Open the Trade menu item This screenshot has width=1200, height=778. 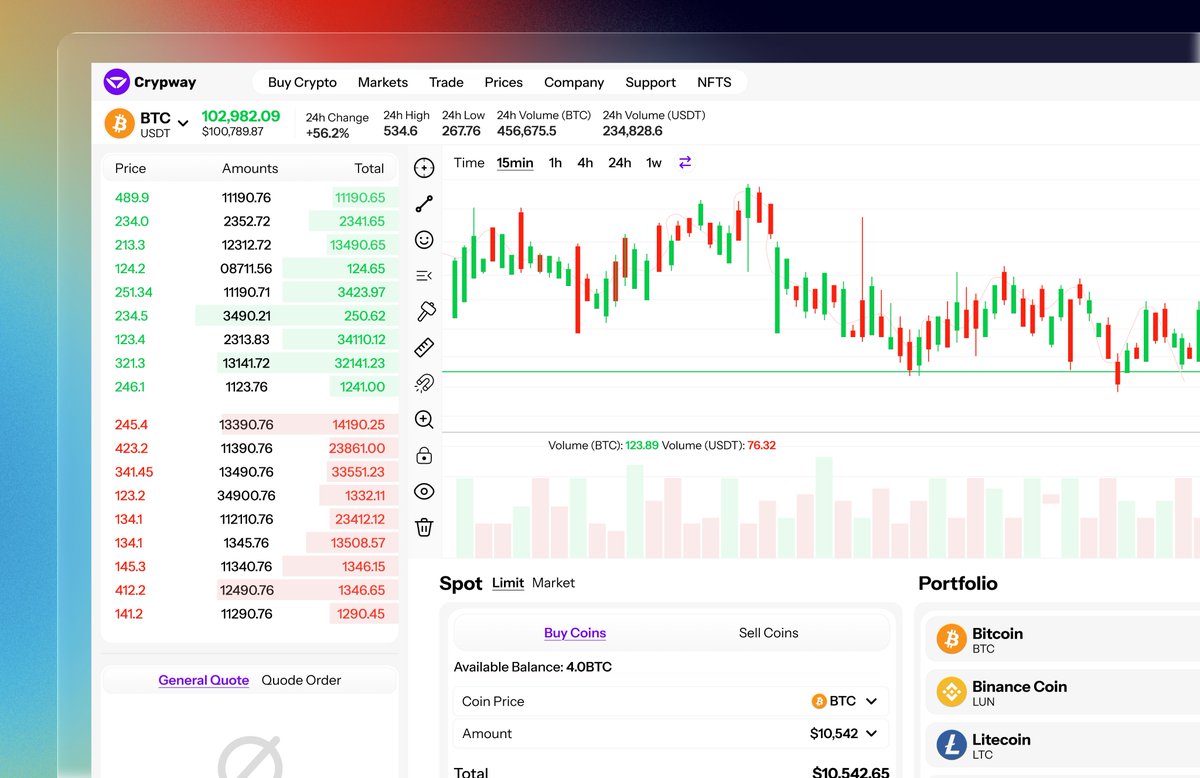tap(446, 82)
